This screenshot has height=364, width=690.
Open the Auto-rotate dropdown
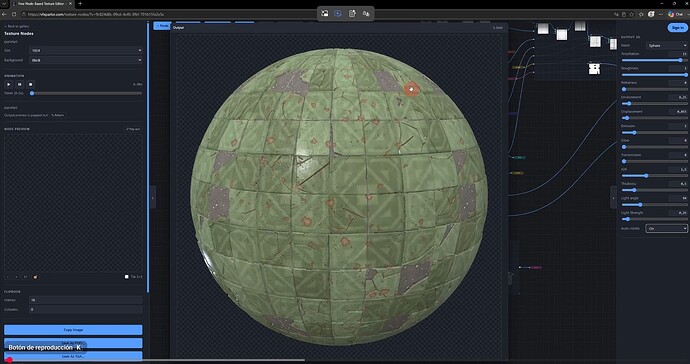point(666,228)
